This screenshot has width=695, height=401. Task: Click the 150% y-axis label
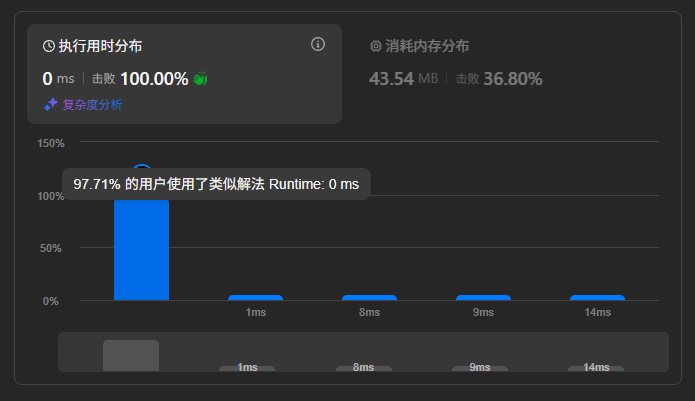pyautogui.click(x=51, y=143)
